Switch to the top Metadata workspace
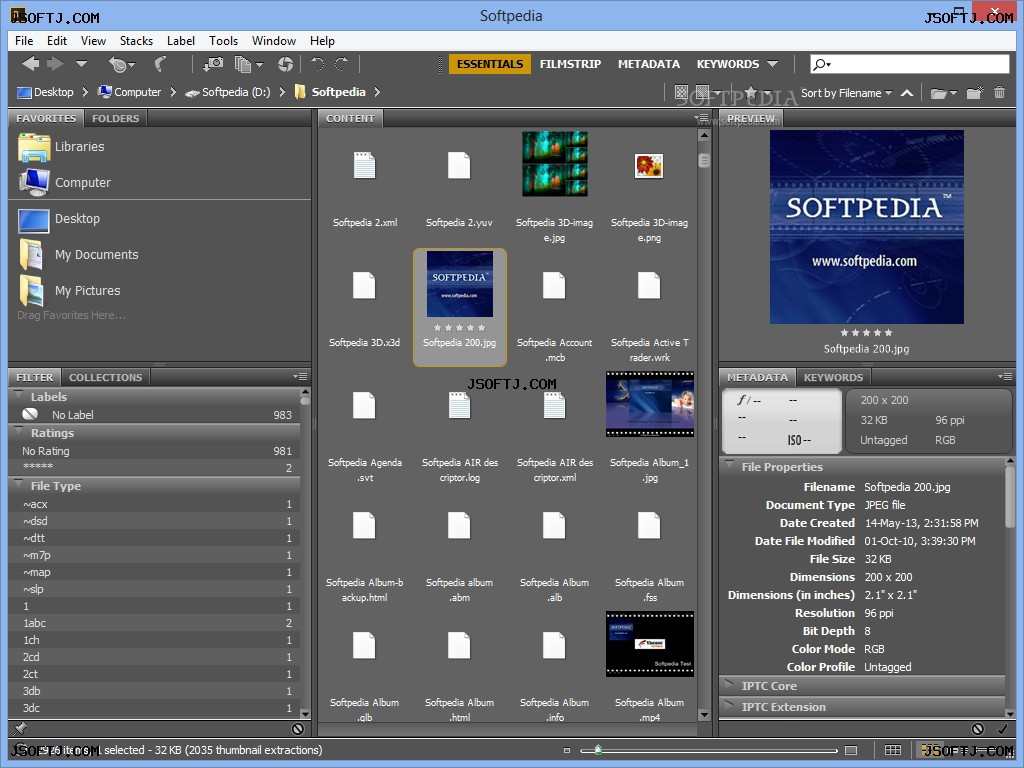 pyautogui.click(x=648, y=64)
